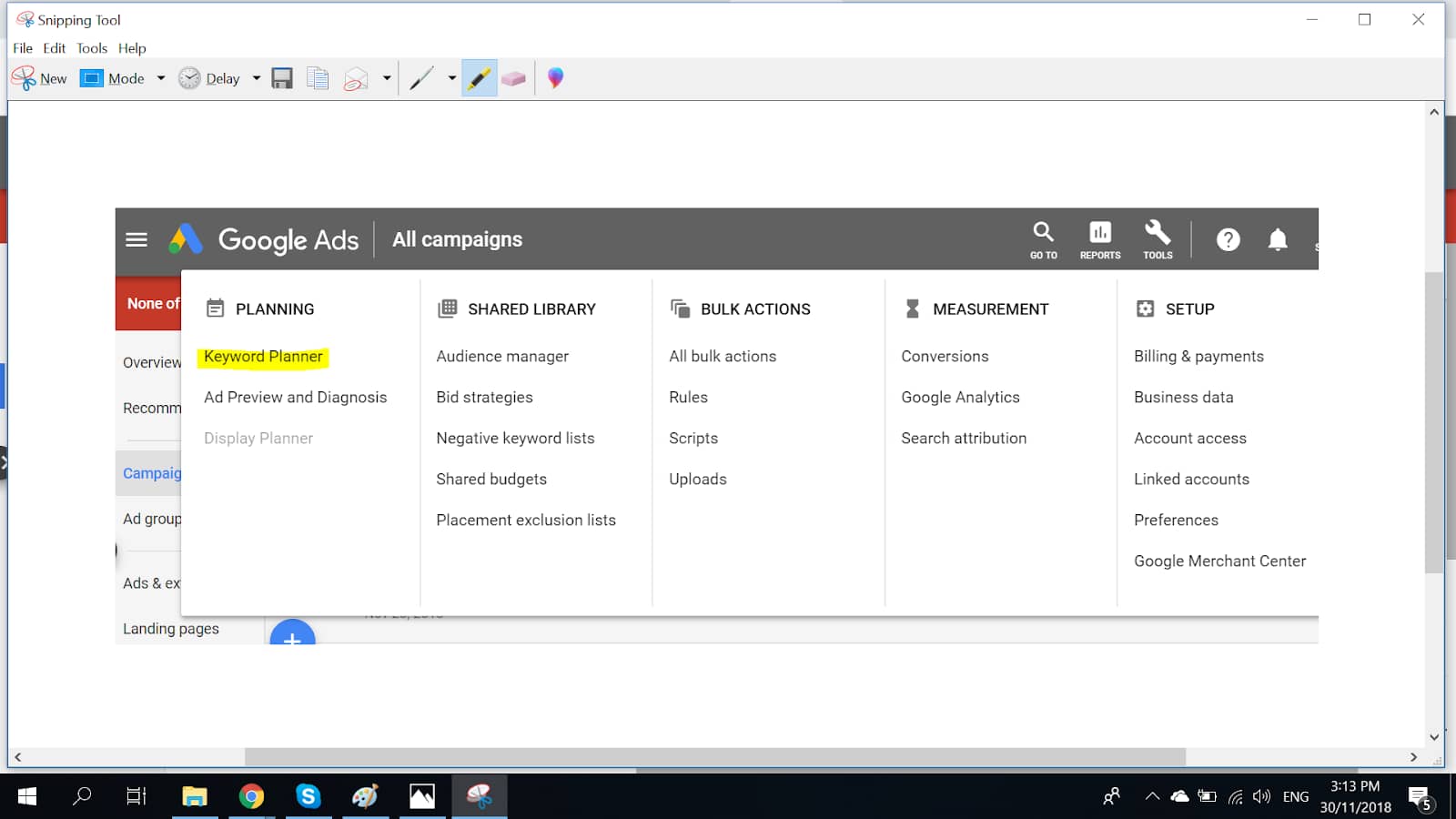Open the Help menu
Screen dimensions: 1456x819
click(132, 48)
